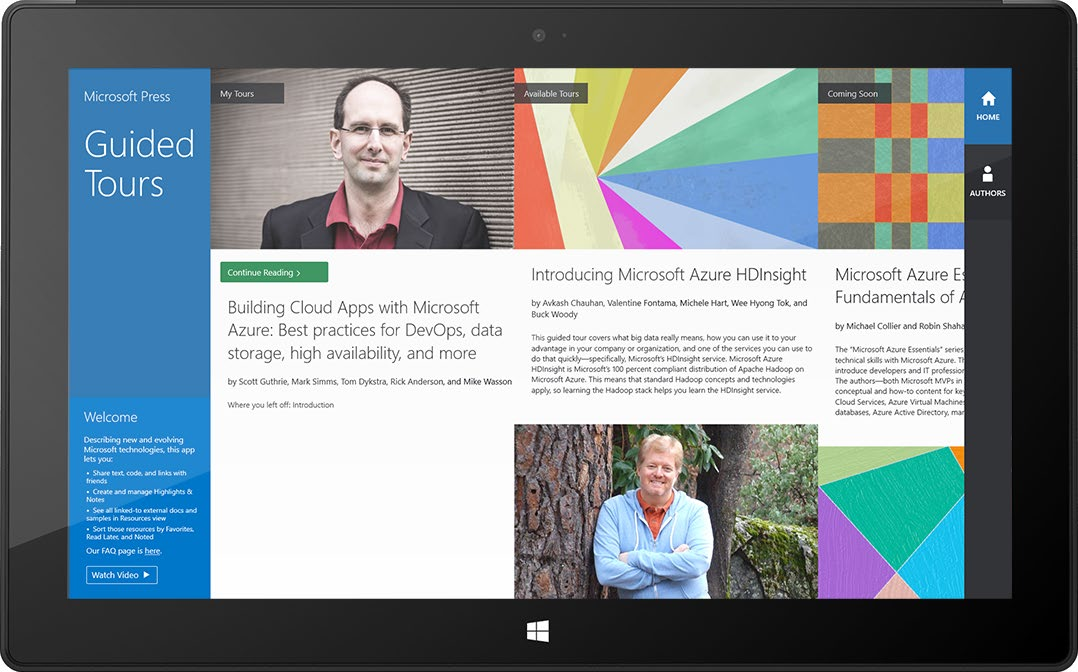Click the 'Where you left off: Introduction' text

(281, 405)
